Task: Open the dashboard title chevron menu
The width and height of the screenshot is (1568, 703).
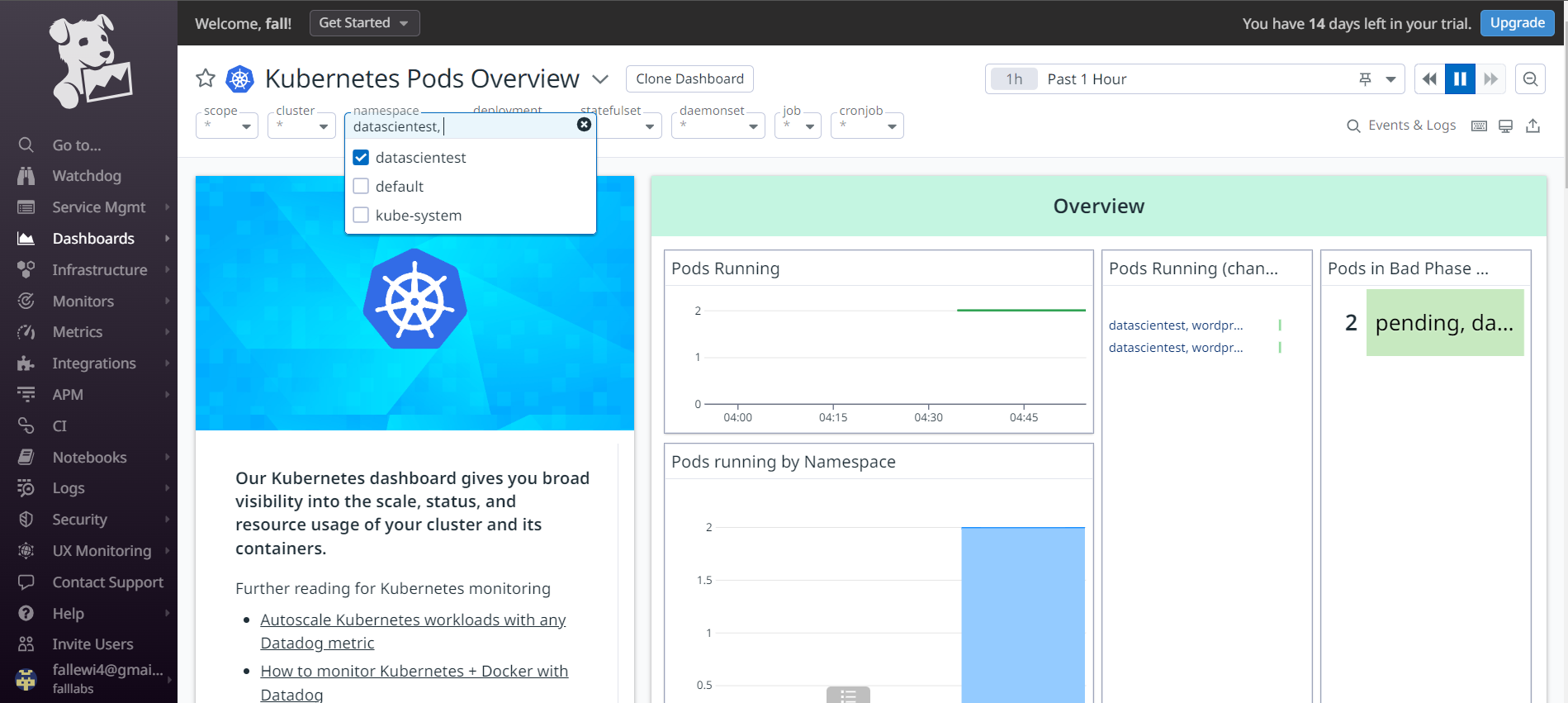Action: click(x=600, y=79)
